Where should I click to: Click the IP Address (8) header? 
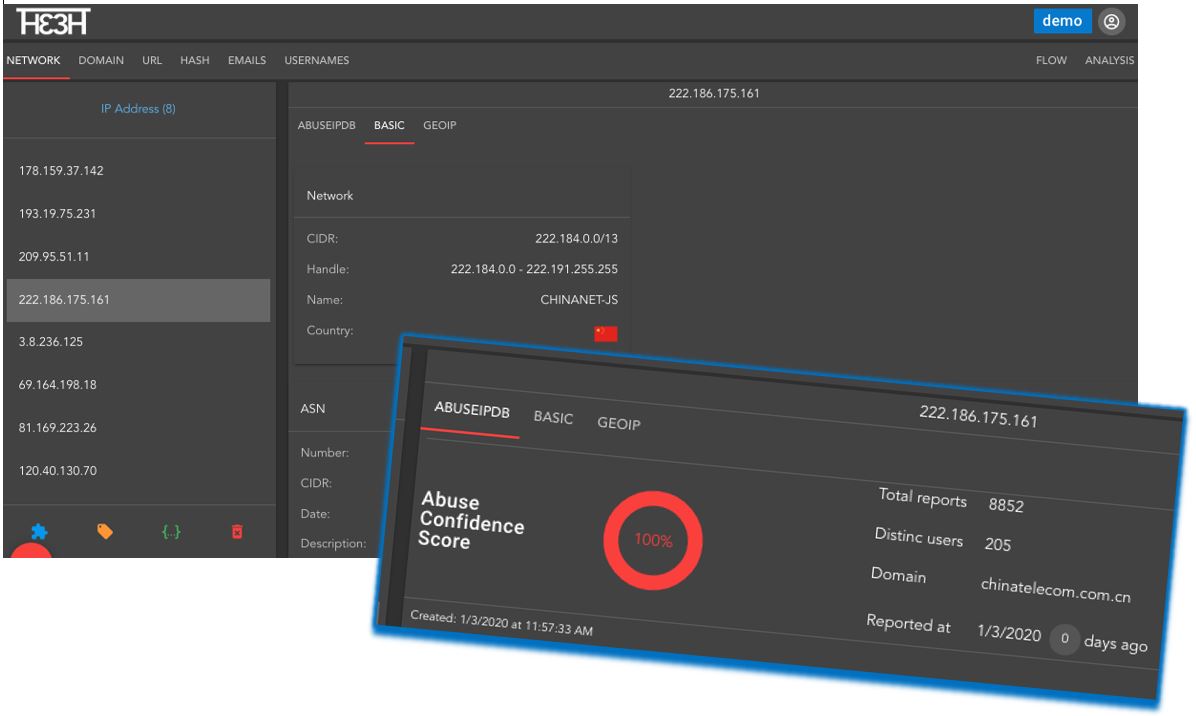pos(138,108)
